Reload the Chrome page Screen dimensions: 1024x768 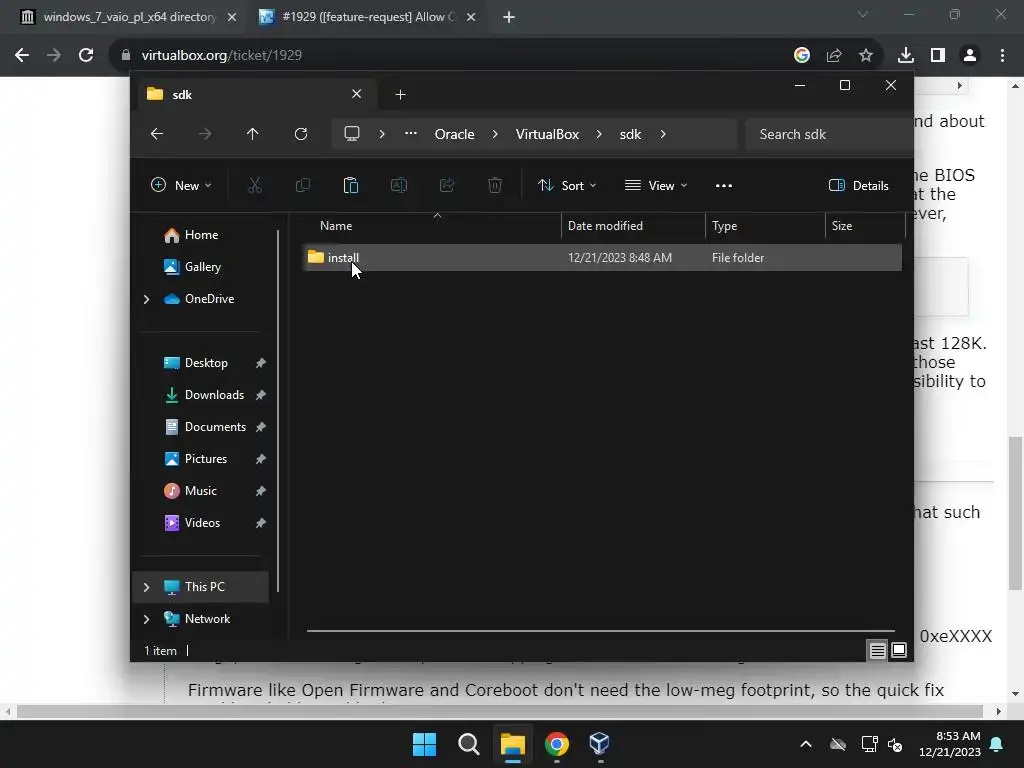click(86, 56)
